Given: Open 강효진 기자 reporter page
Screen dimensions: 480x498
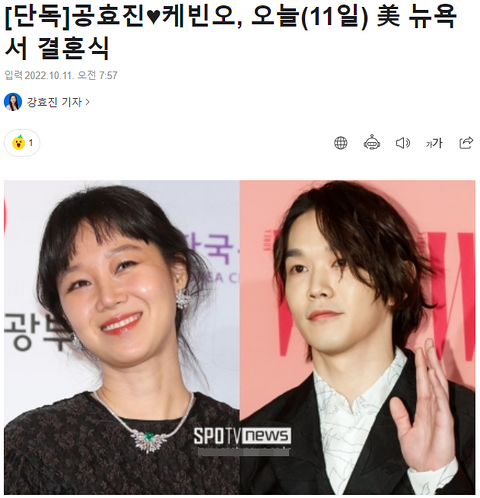Looking at the screenshot, I should coord(54,102).
